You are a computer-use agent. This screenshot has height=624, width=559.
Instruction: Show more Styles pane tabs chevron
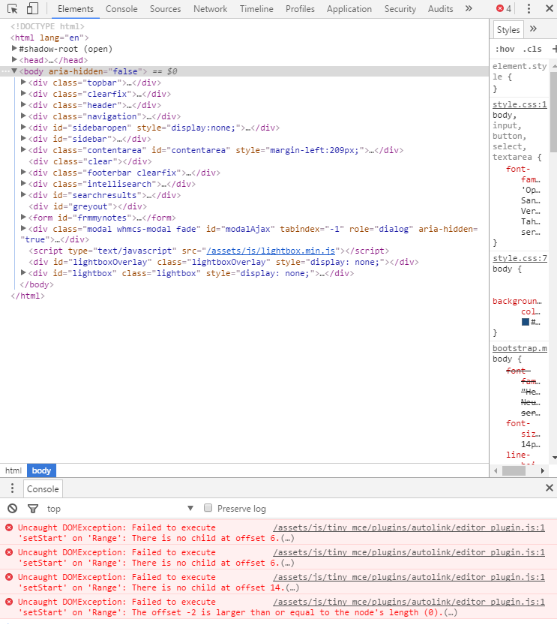point(533,29)
